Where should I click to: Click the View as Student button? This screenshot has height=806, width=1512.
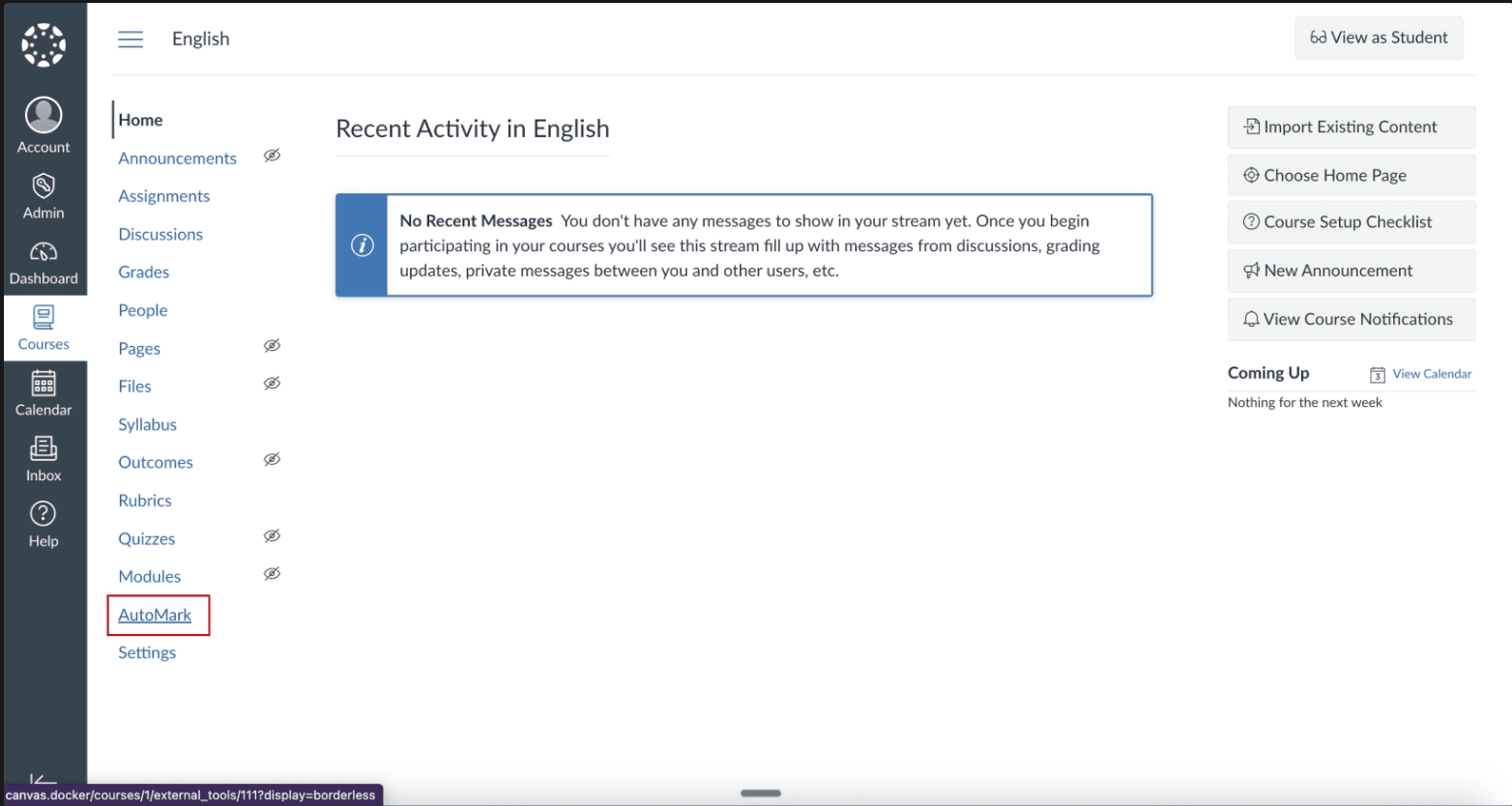(1379, 38)
